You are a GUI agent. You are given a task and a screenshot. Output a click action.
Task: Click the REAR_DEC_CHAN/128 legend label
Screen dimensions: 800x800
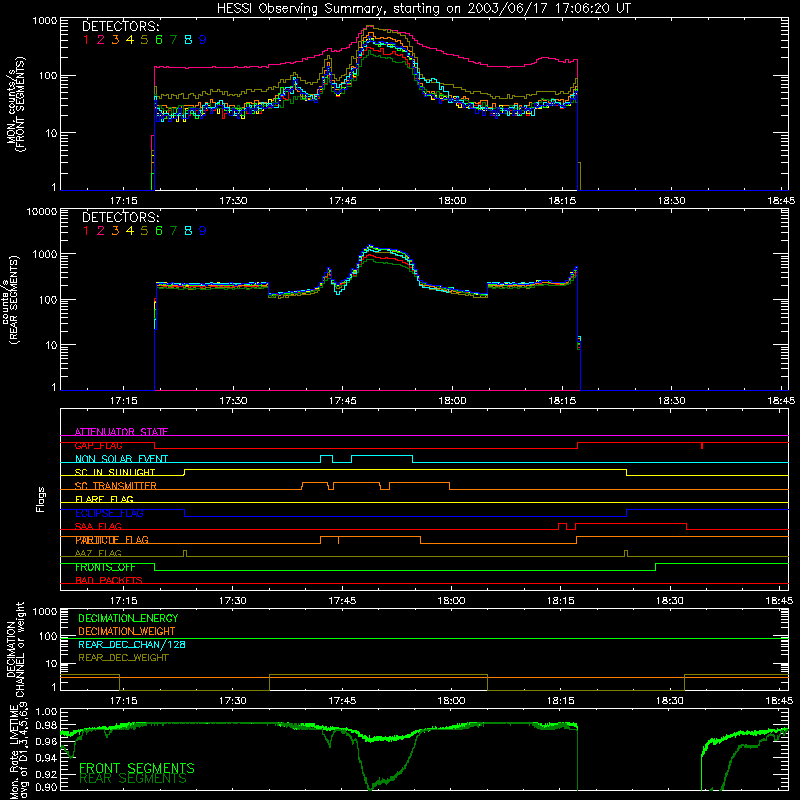point(132,644)
